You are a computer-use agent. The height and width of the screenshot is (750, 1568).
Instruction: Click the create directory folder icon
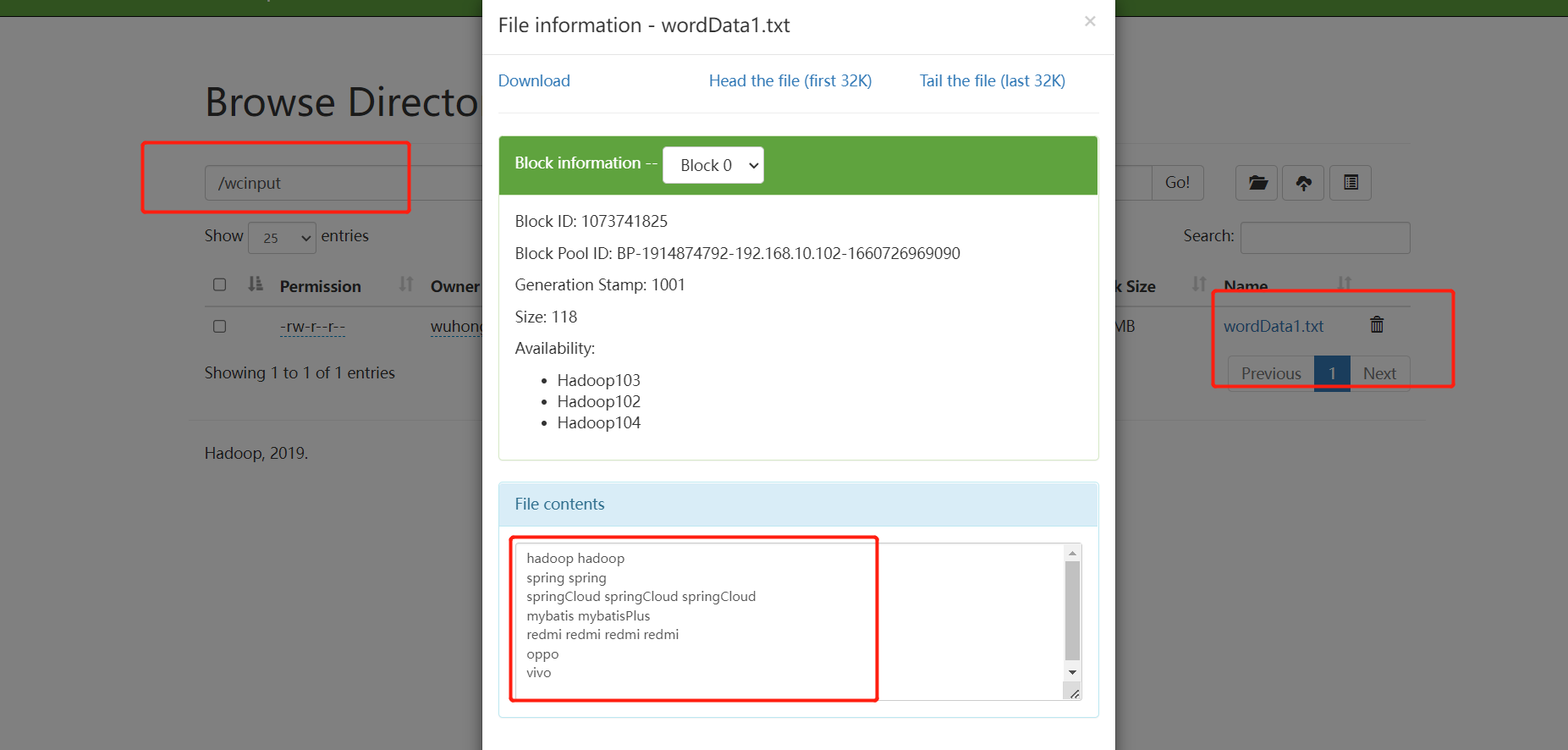pos(1257,183)
